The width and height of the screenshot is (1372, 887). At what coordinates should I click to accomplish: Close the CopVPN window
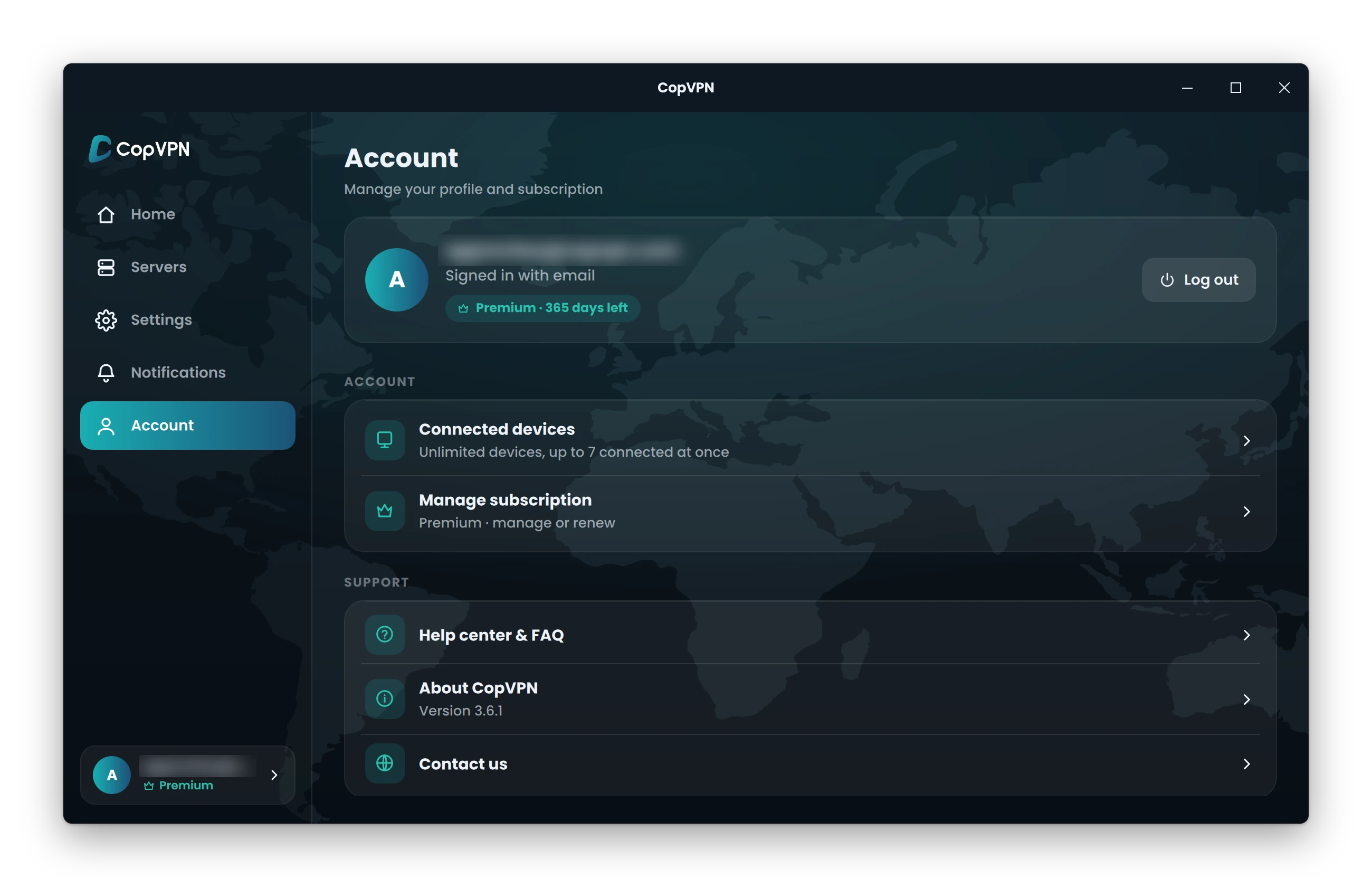point(1284,88)
